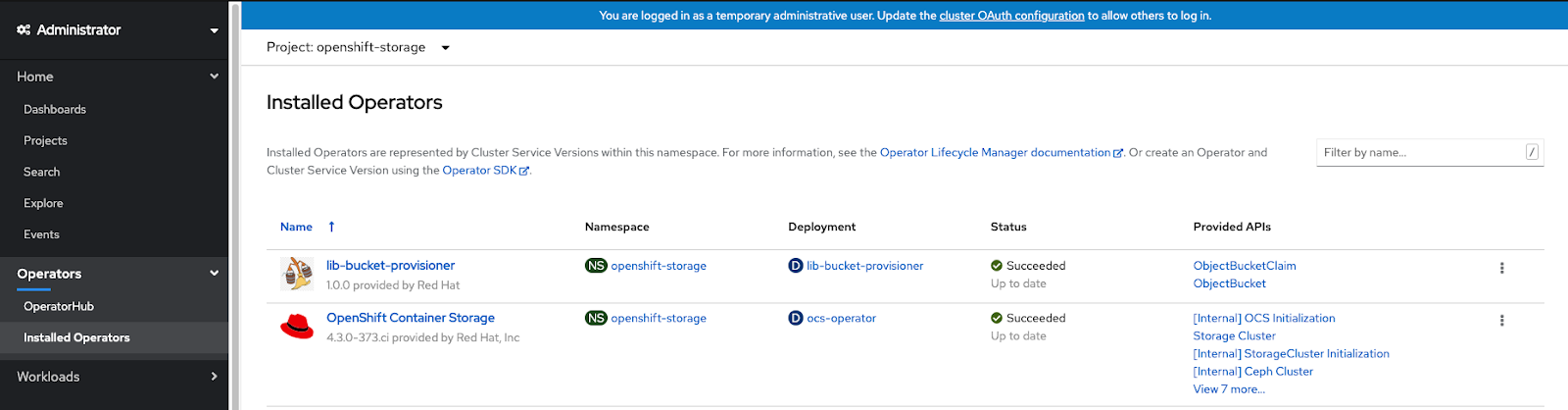The width and height of the screenshot is (1568, 410).
Task: Click the Administrator perspective gear icon
Action: [24, 30]
